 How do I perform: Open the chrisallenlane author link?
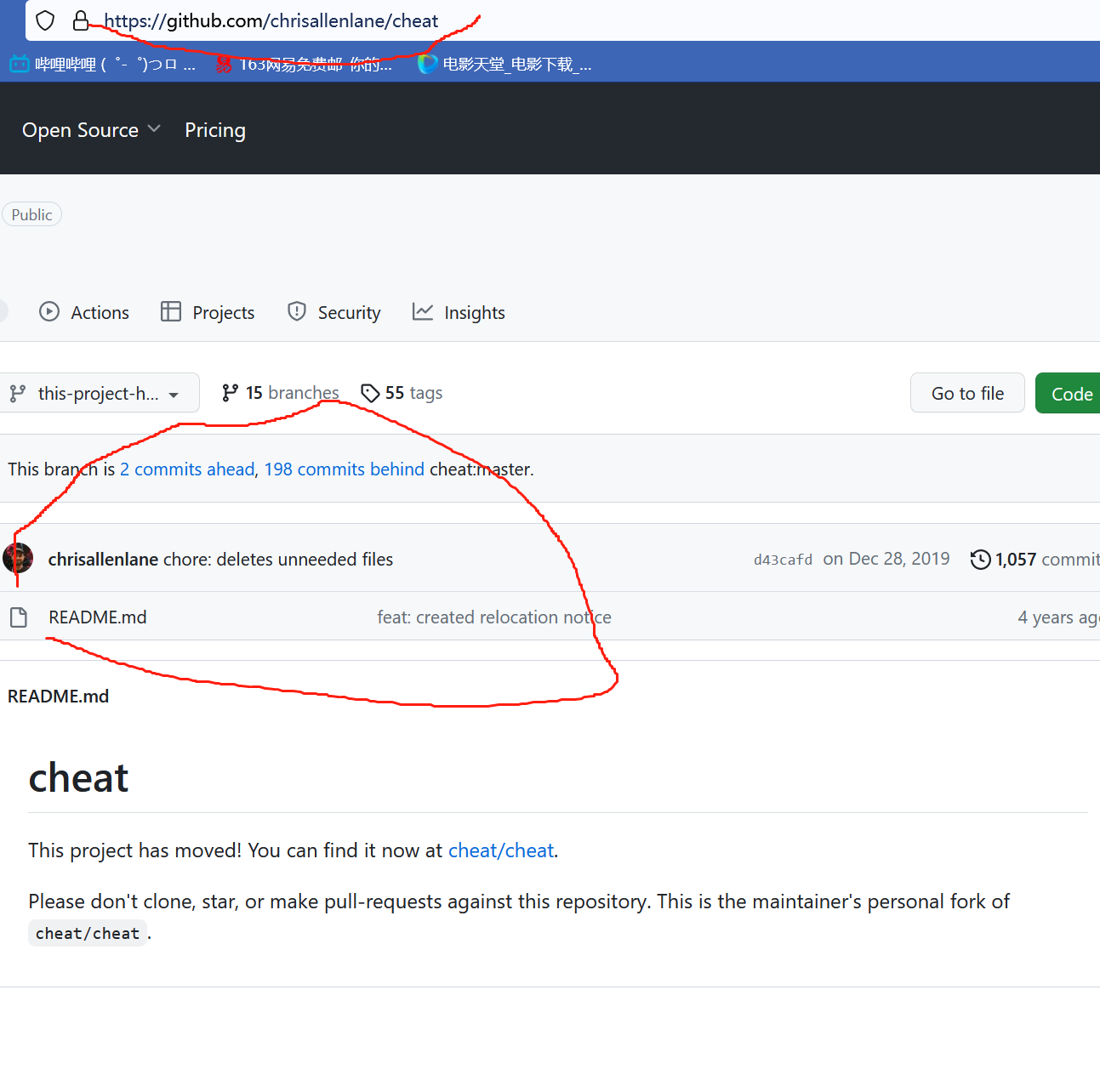click(x=103, y=560)
